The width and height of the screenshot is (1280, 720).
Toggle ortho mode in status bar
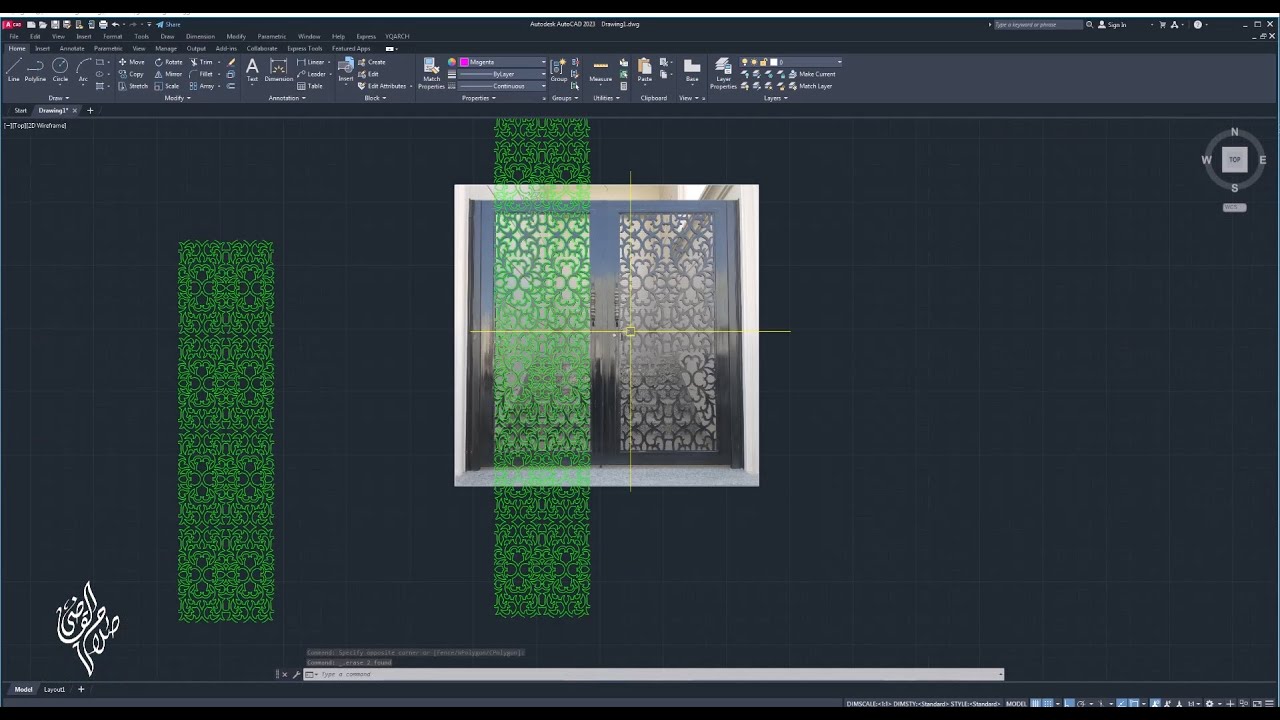coord(1067,703)
